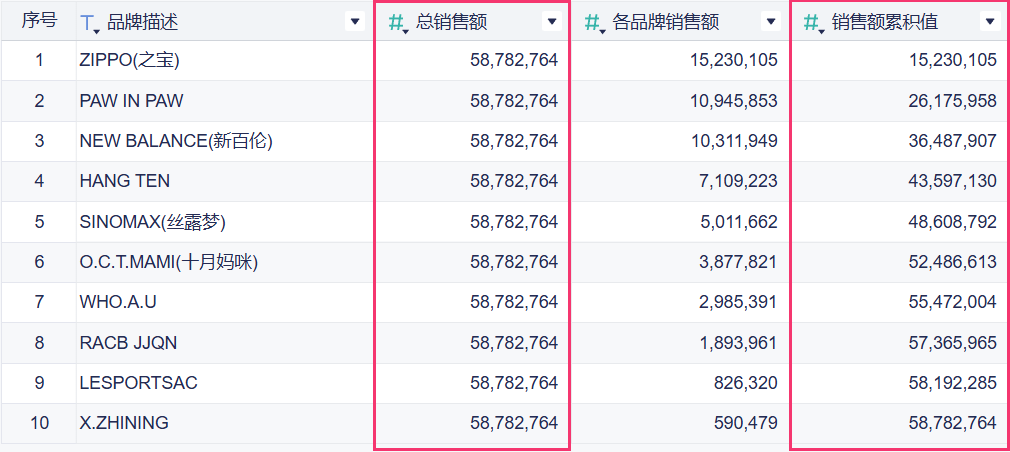Open the 各品牌销售额 column dropdown
Image resolution: width=1010 pixels, height=452 pixels.
[x=771, y=22]
